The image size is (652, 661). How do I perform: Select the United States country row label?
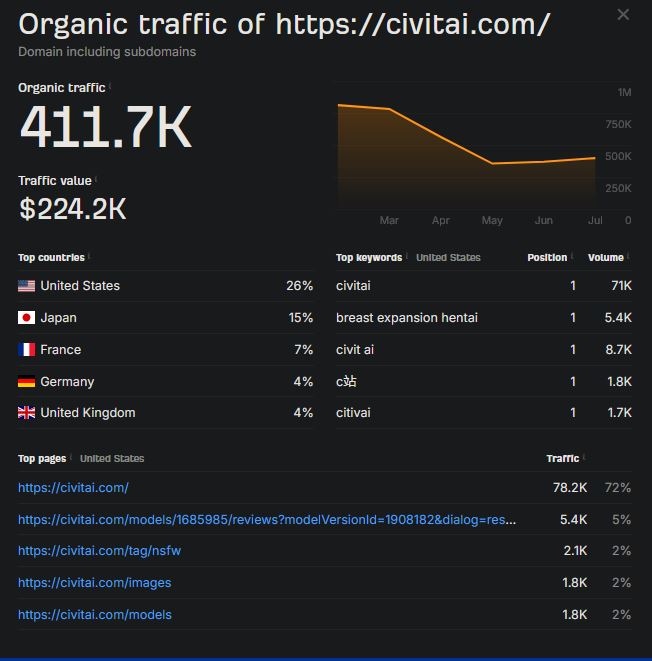click(80, 286)
